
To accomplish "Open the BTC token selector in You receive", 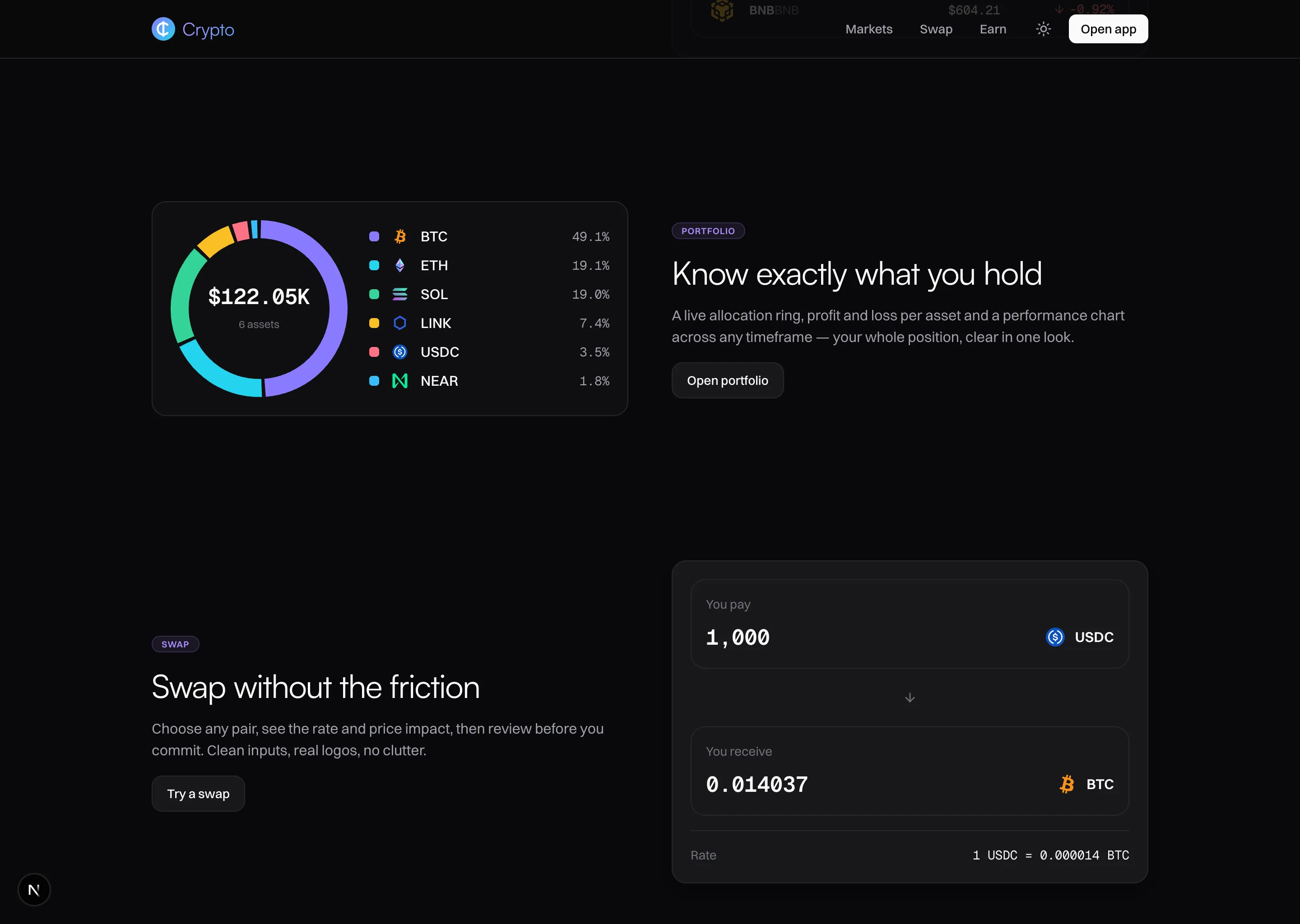I will (1086, 784).
